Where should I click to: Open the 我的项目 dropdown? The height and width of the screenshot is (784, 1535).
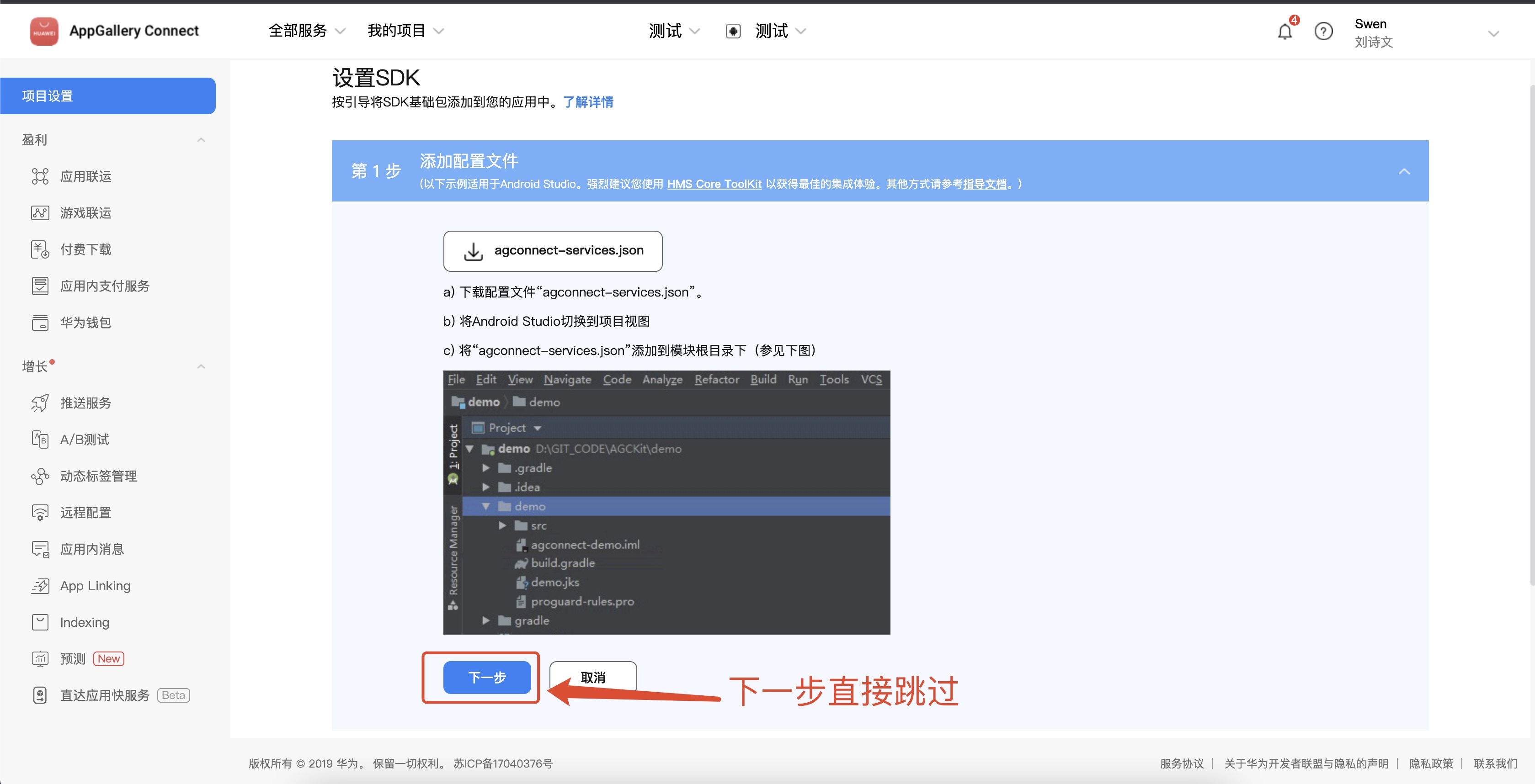[406, 31]
